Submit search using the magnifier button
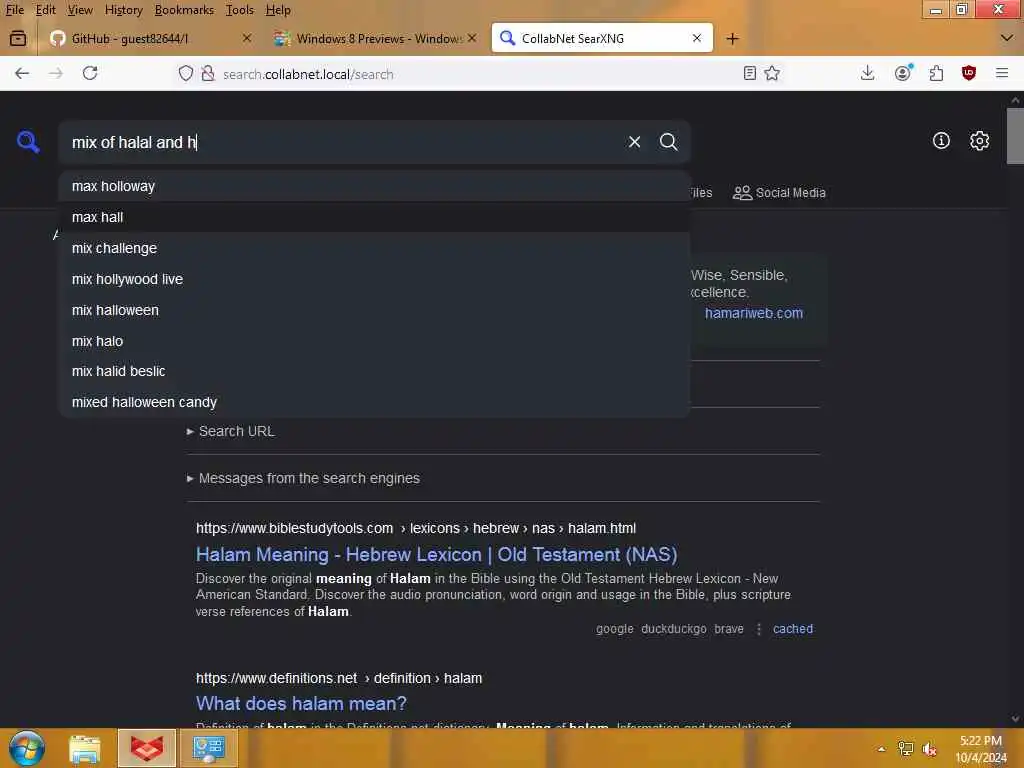Screen dimensions: 1024x768 point(668,142)
